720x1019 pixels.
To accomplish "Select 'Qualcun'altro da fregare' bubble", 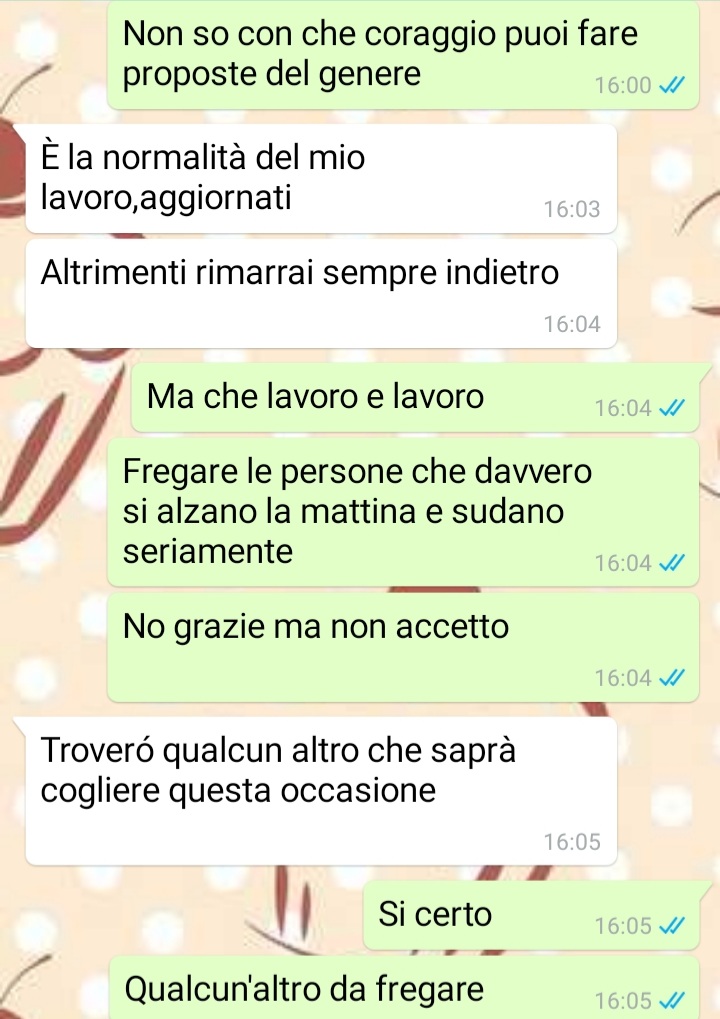I will [x=404, y=987].
